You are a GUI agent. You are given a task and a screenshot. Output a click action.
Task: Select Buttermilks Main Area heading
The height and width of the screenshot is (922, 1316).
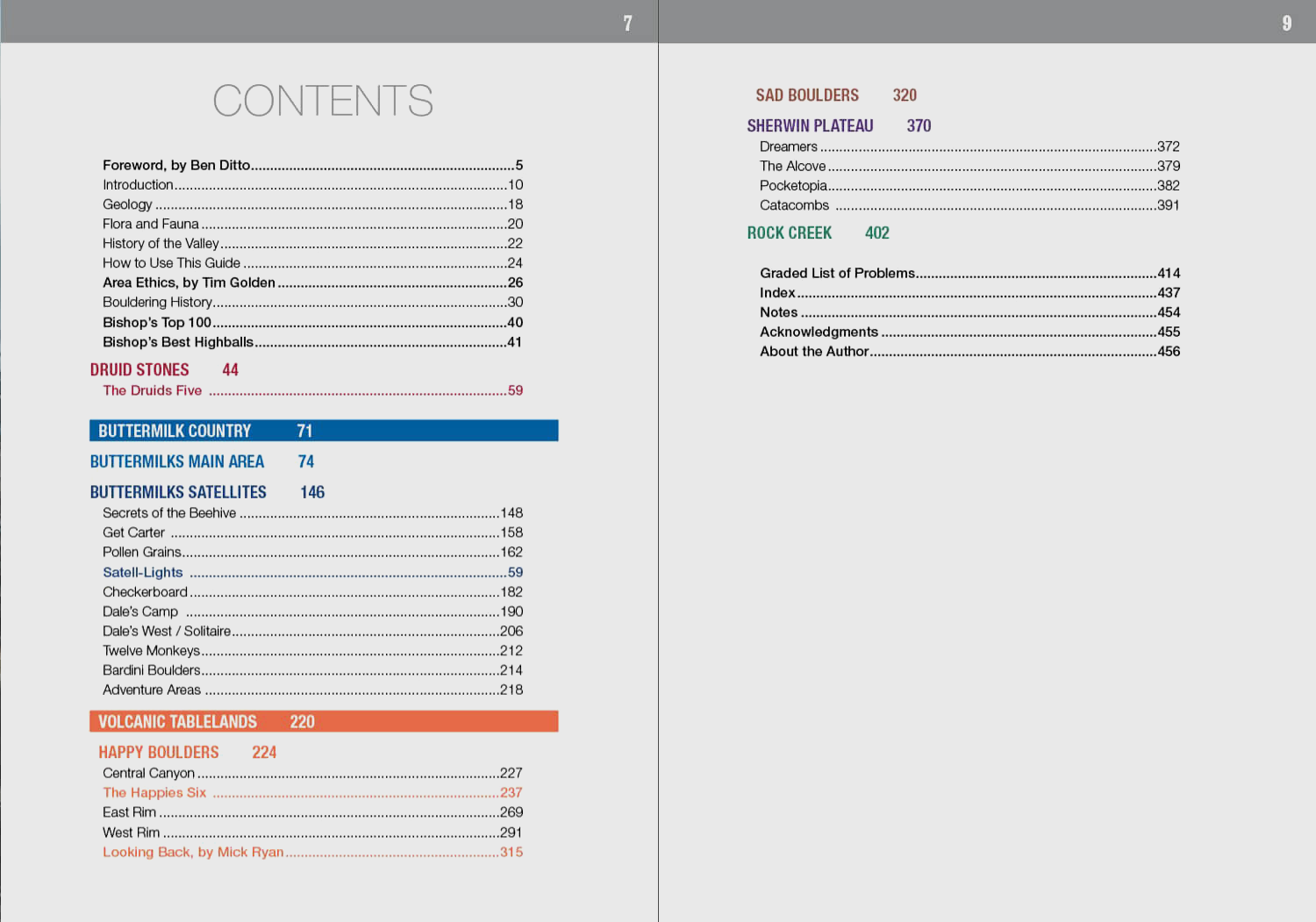pos(177,461)
